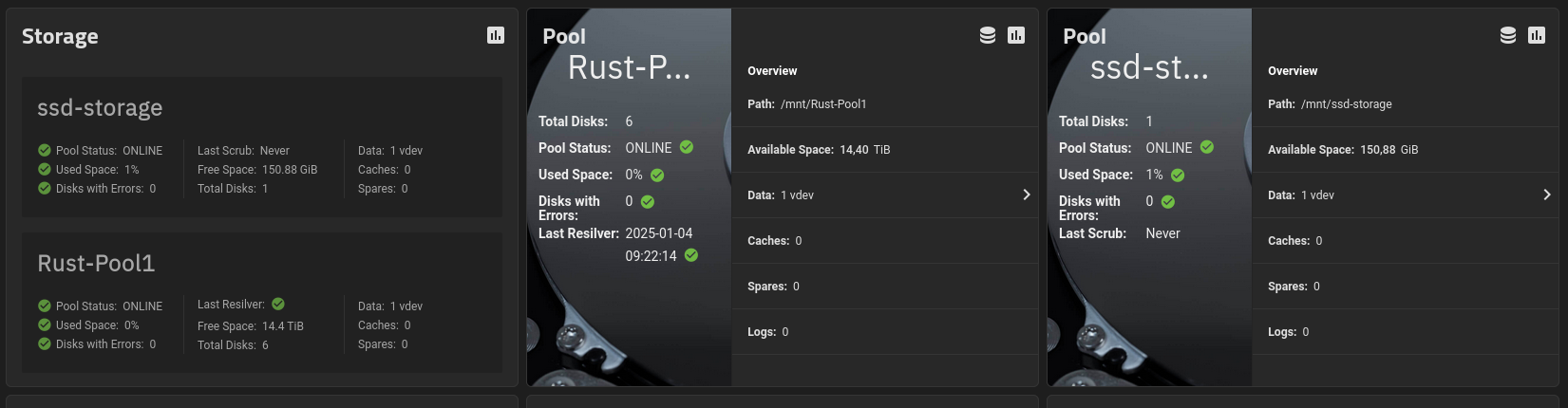Click Last Scrub: Never in Storage card
Screen dimensions: 1568x408
coord(243,151)
